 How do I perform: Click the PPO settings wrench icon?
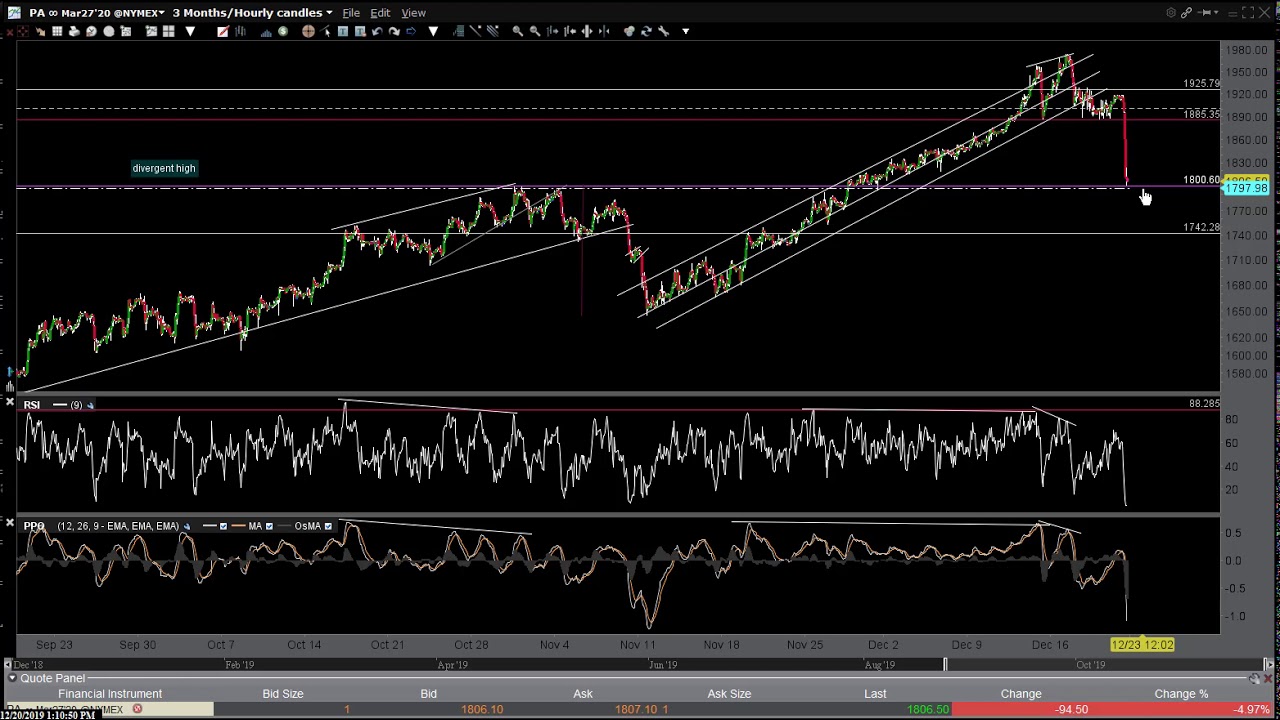click(186, 526)
